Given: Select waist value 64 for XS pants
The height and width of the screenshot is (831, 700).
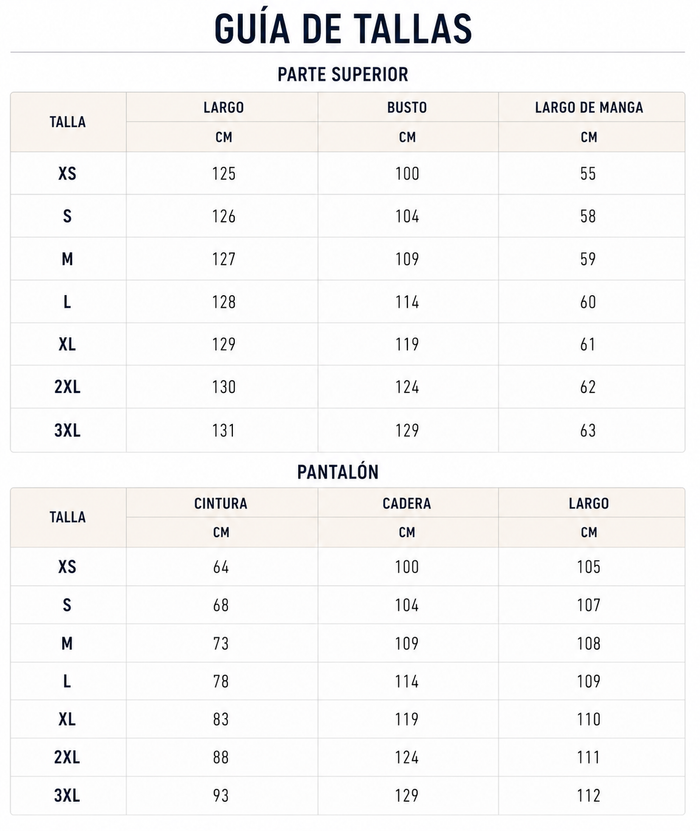Looking at the screenshot, I should (x=221, y=567).
